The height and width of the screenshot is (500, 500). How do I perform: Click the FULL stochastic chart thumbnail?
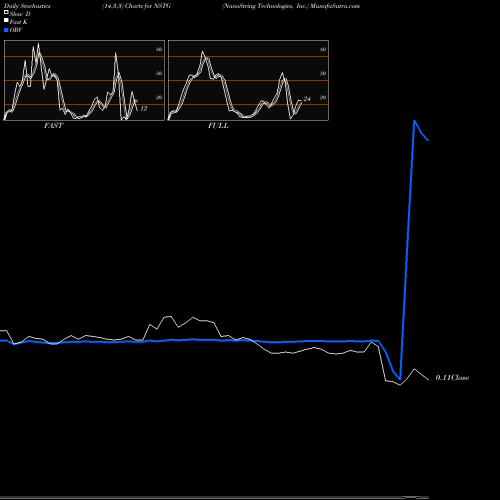pos(248,80)
